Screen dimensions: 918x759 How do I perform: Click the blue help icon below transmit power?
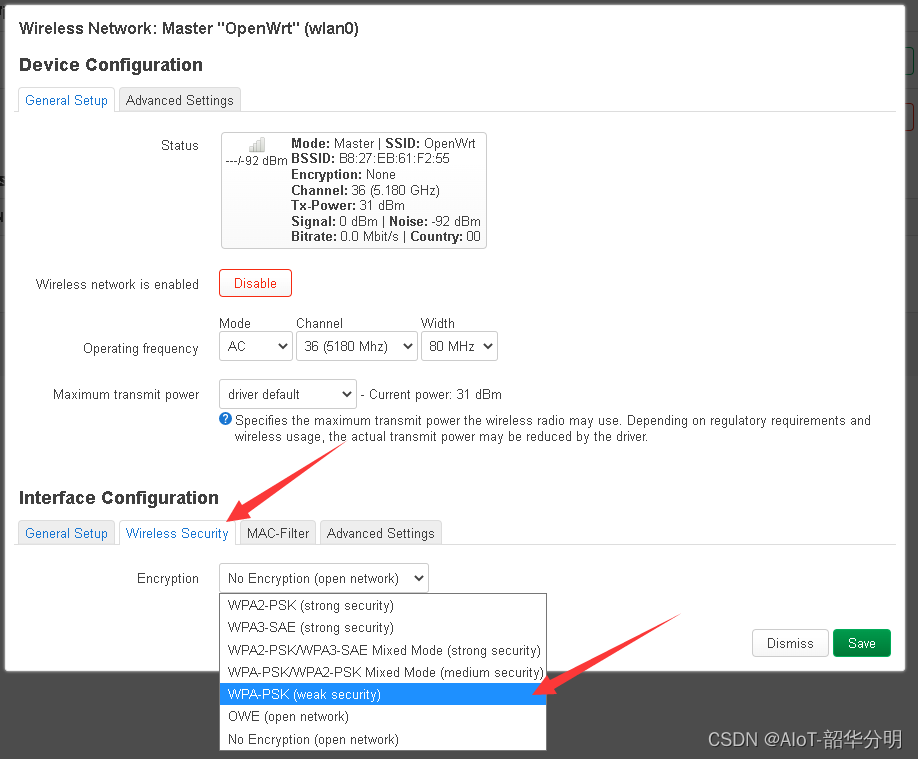click(224, 418)
